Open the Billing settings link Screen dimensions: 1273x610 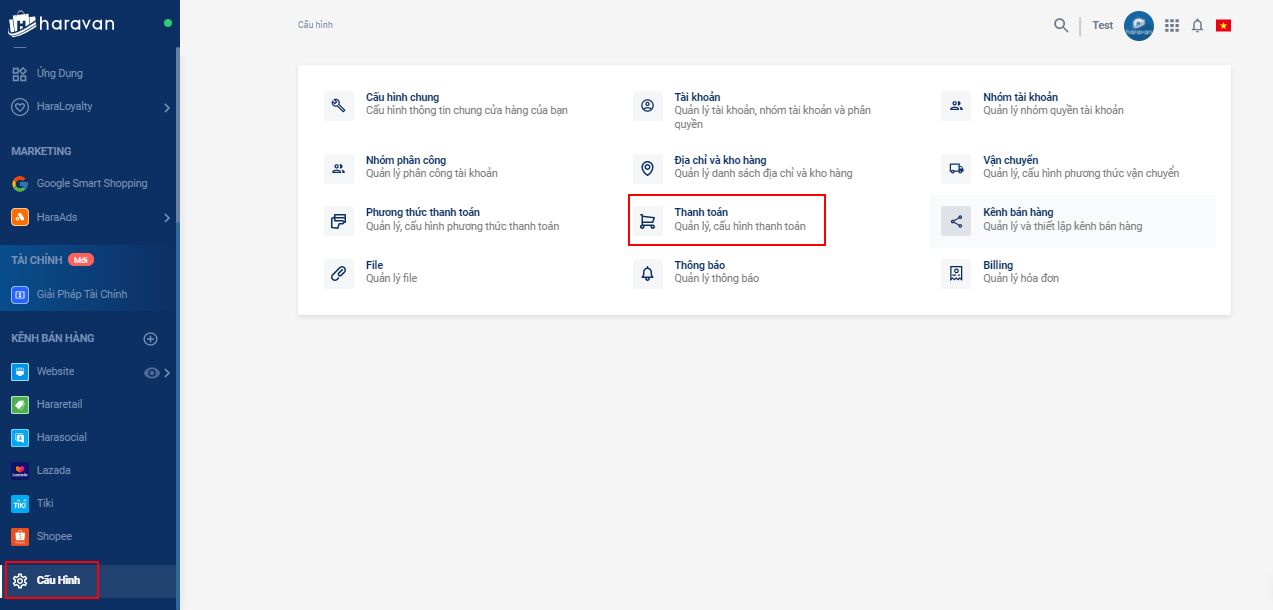997,265
